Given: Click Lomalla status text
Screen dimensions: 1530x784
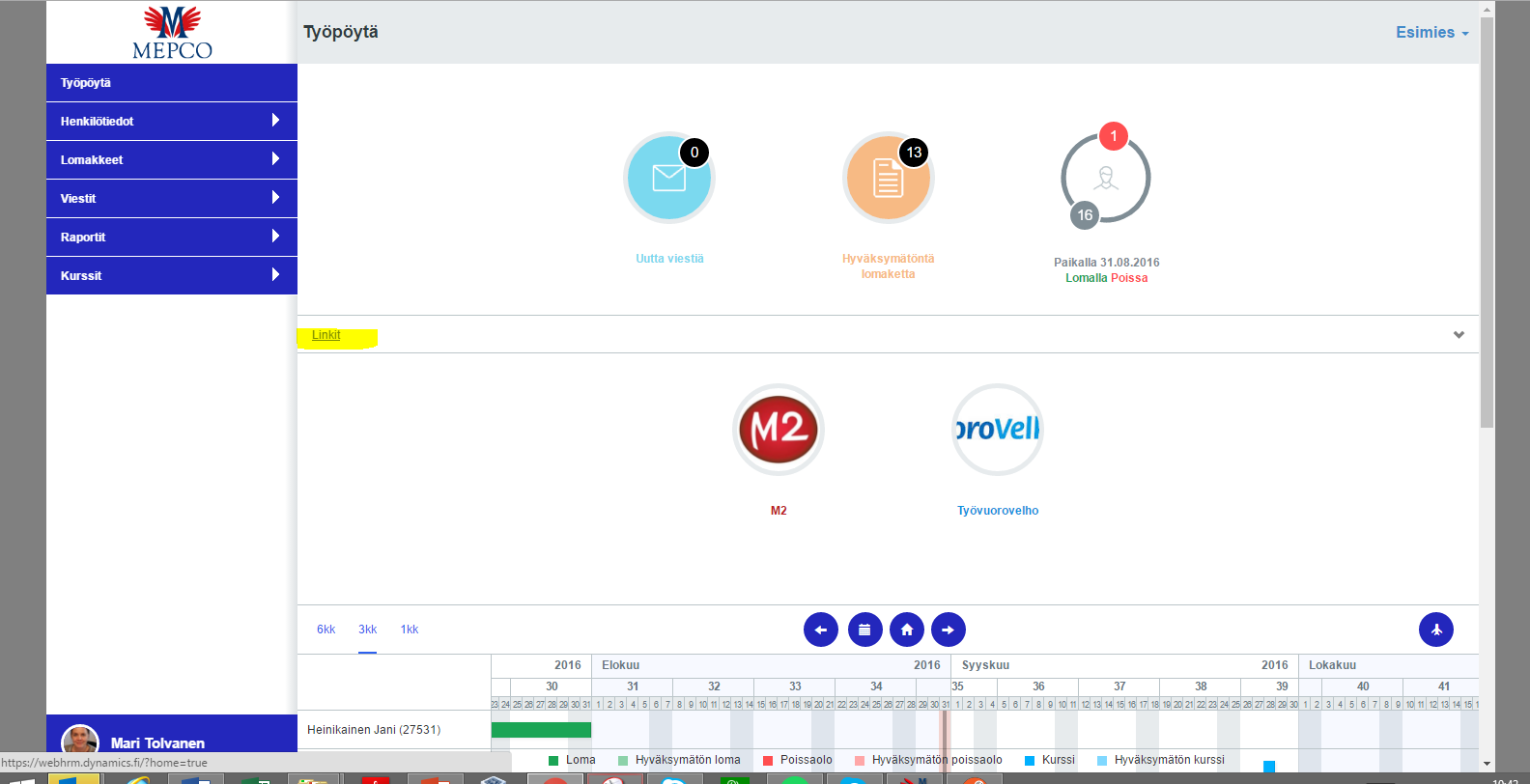Looking at the screenshot, I should [x=1086, y=278].
